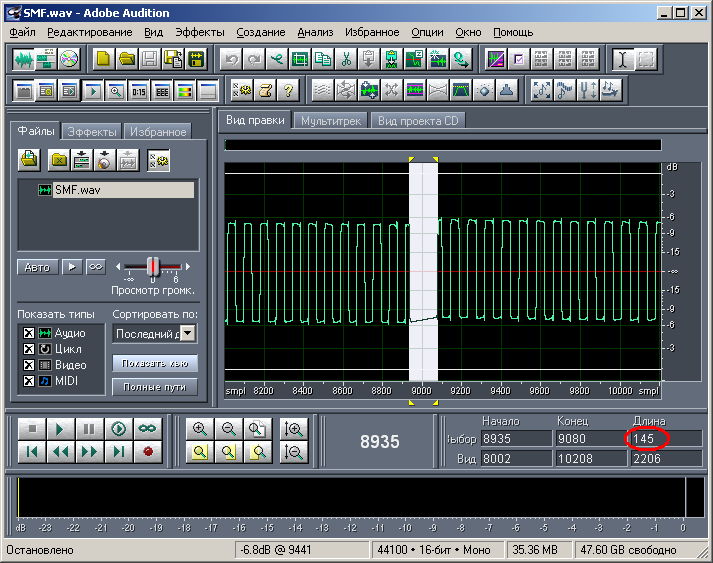713x563 pixels.
Task: Zoom in vertically icon
Action: click(x=294, y=429)
